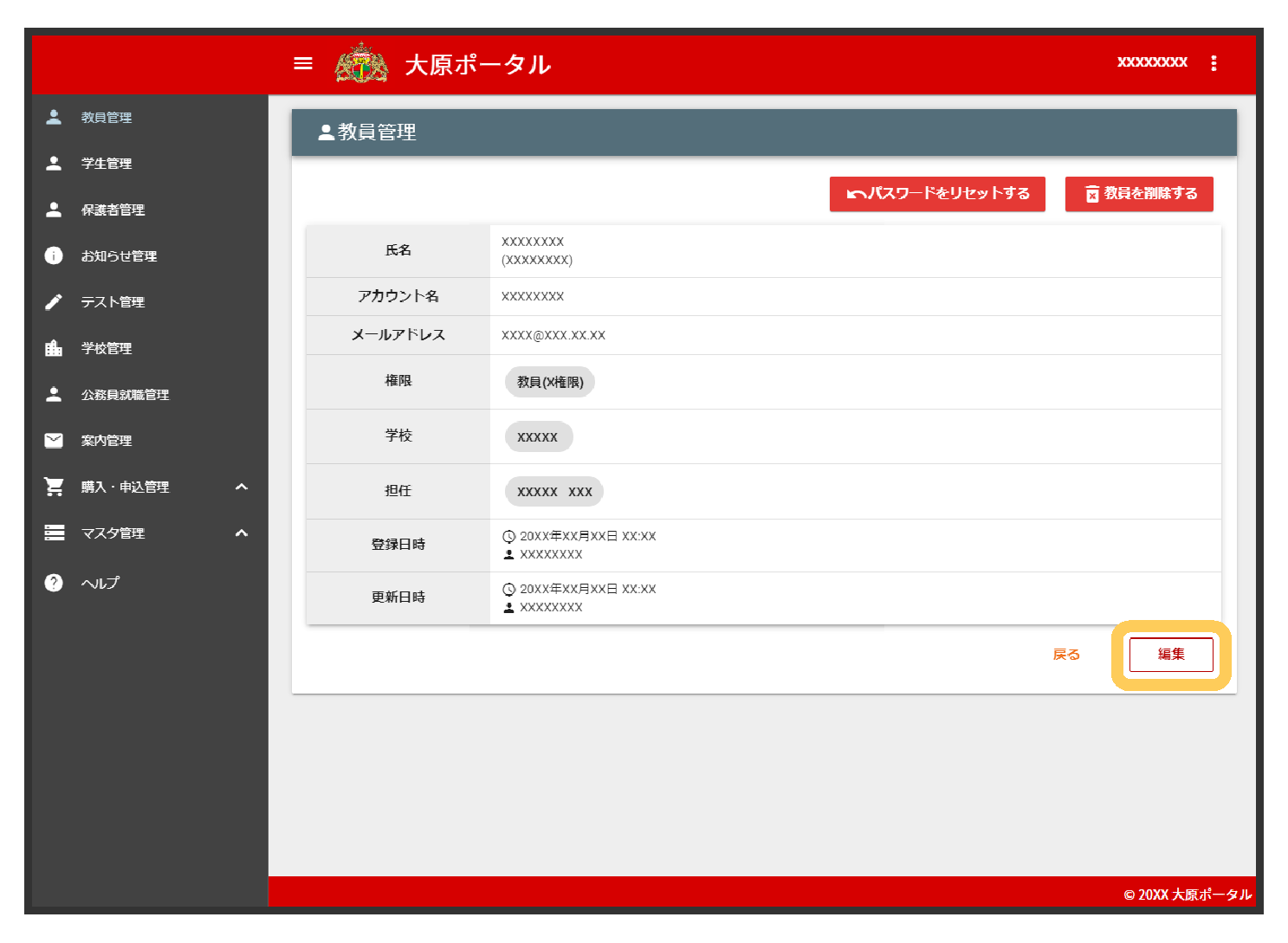
Task: Click 教員を削除する button
Action: [x=1139, y=194]
